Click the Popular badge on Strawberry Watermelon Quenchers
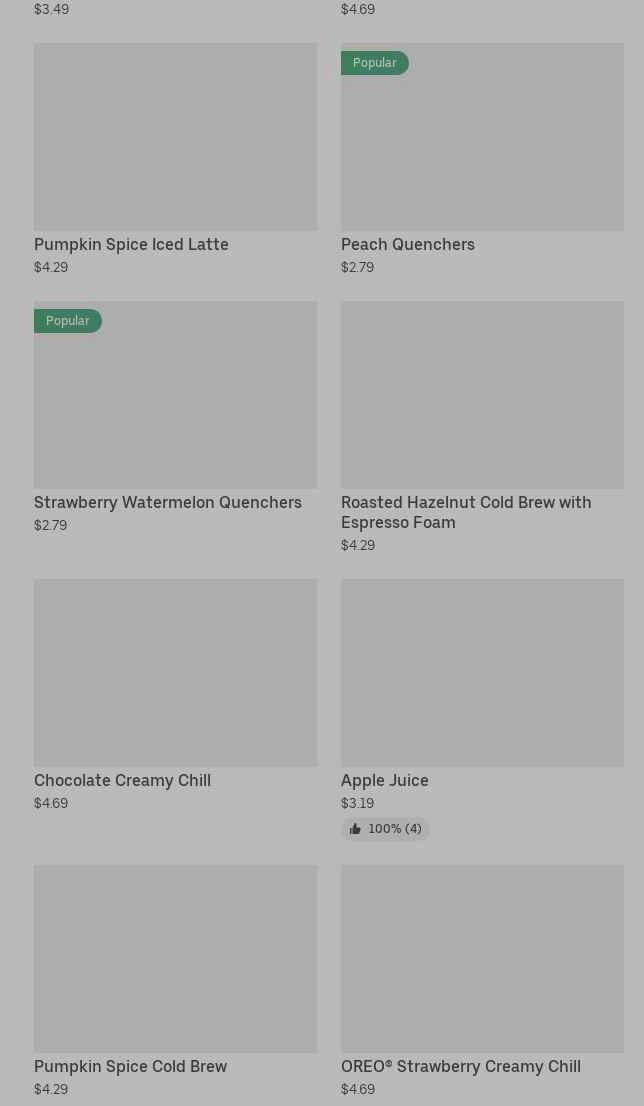This screenshot has width=644, height=1106. [68, 321]
